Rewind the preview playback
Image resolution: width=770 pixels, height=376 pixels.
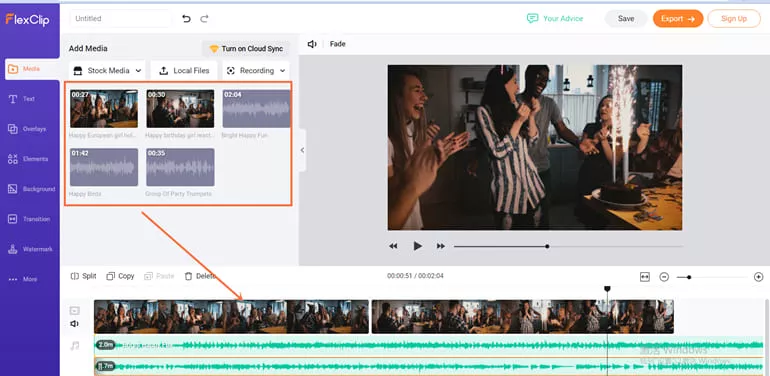(393, 246)
